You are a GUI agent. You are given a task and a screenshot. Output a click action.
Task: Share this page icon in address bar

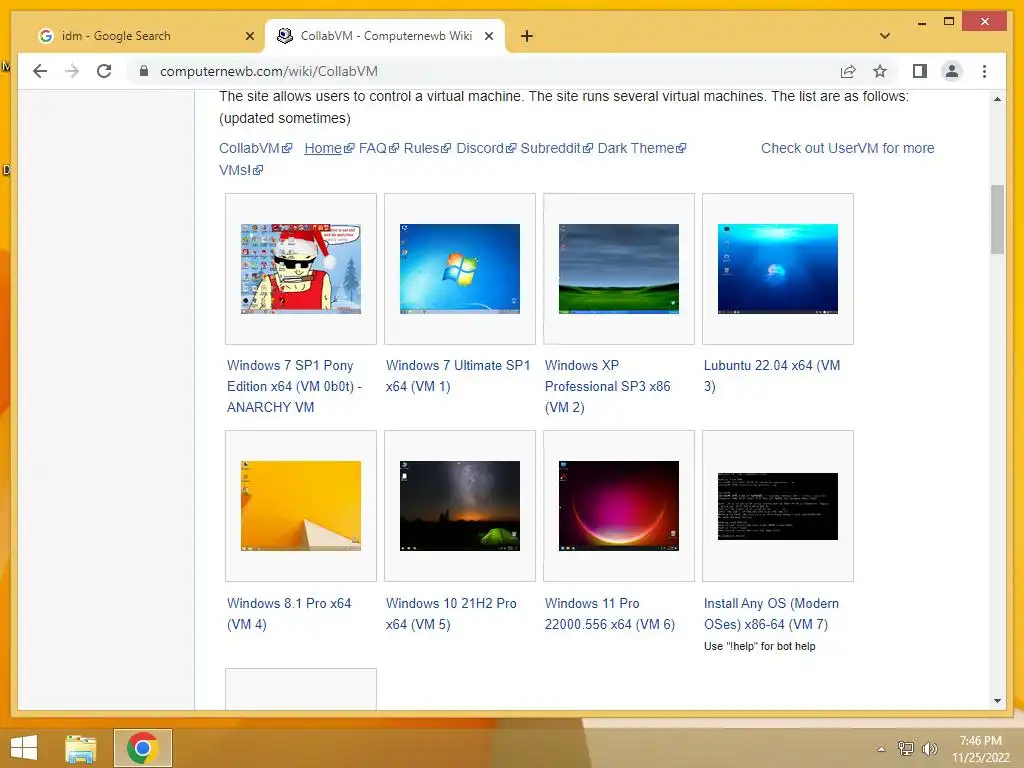(x=848, y=71)
